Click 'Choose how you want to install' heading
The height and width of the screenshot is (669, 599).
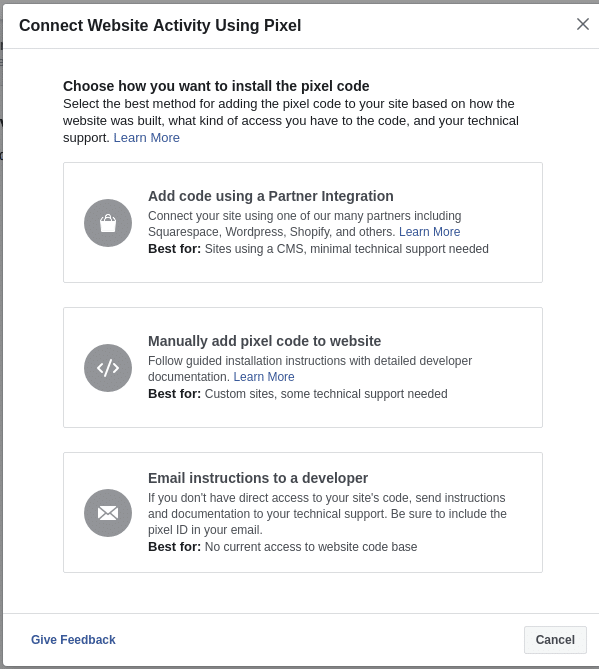point(216,86)
